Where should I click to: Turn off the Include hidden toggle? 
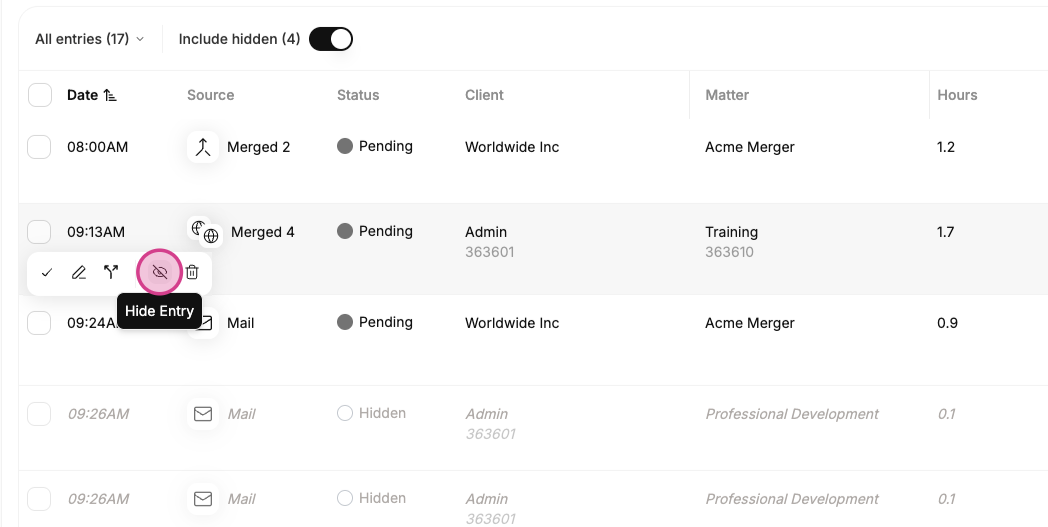(331, 39)
